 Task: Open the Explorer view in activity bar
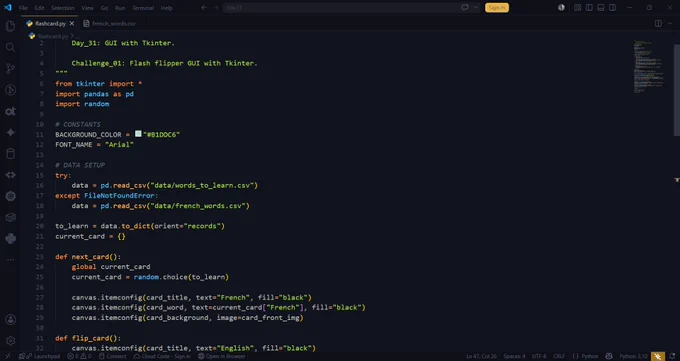tap(10, 26)
